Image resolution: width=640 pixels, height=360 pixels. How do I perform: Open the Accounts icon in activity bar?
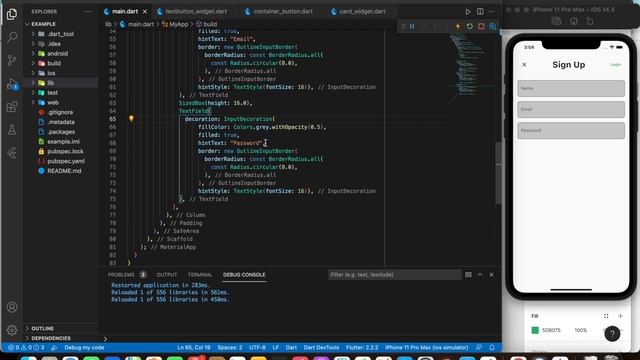(x=12, y=307)
